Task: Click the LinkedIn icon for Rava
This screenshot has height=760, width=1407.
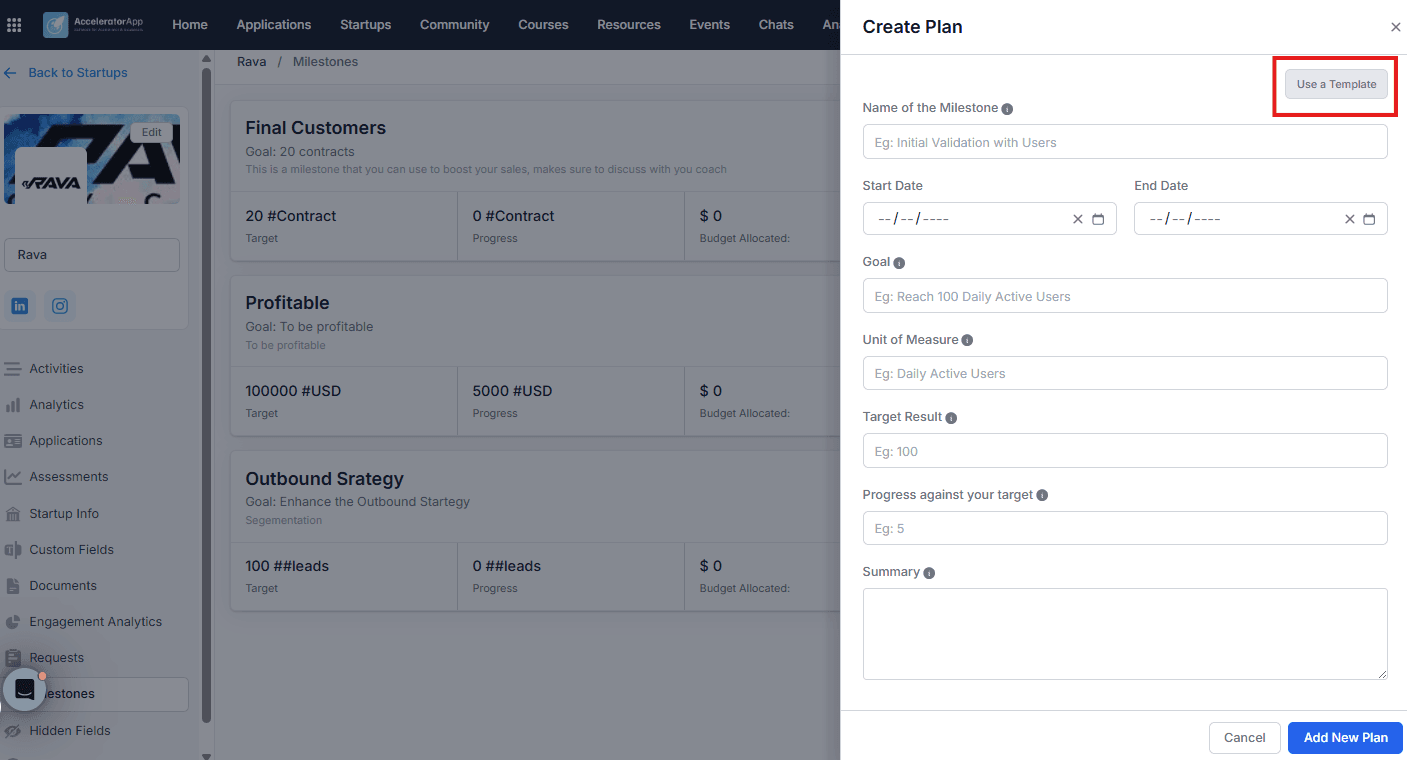Action: coord(19,307)
